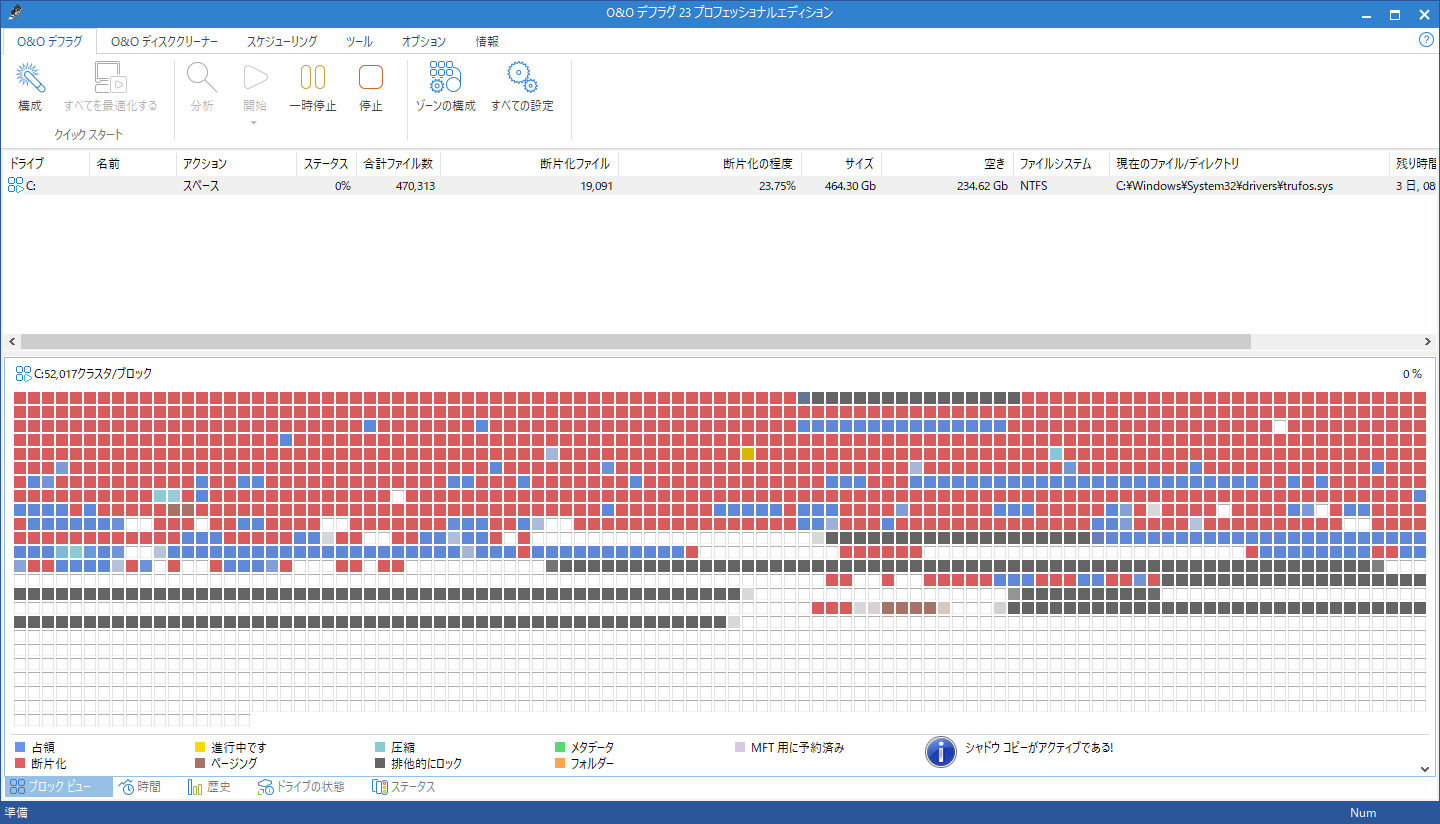Open the 情報 tab
The width and height of the screenshot is (1440, 824).
click(487, 42)
